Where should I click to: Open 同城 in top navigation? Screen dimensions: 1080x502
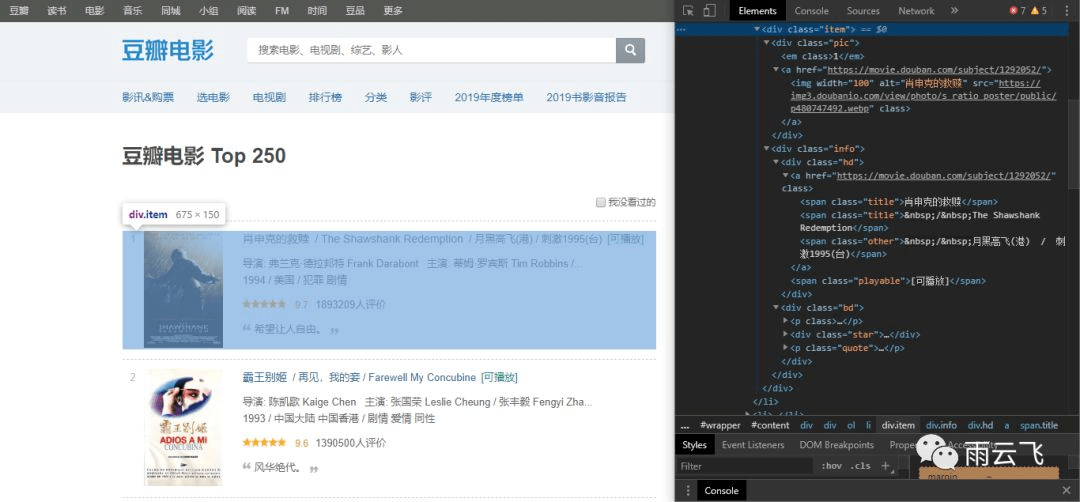[170, 10]
